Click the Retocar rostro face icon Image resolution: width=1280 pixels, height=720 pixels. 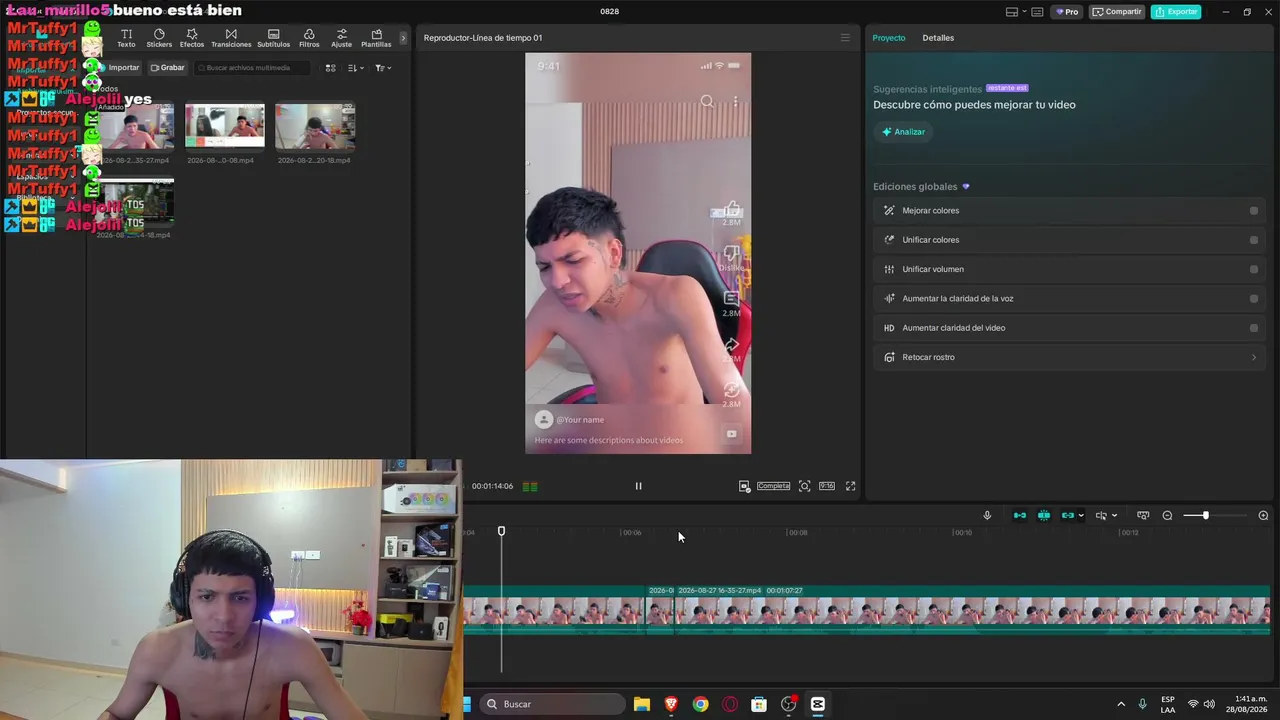click(x=889, y=357)
